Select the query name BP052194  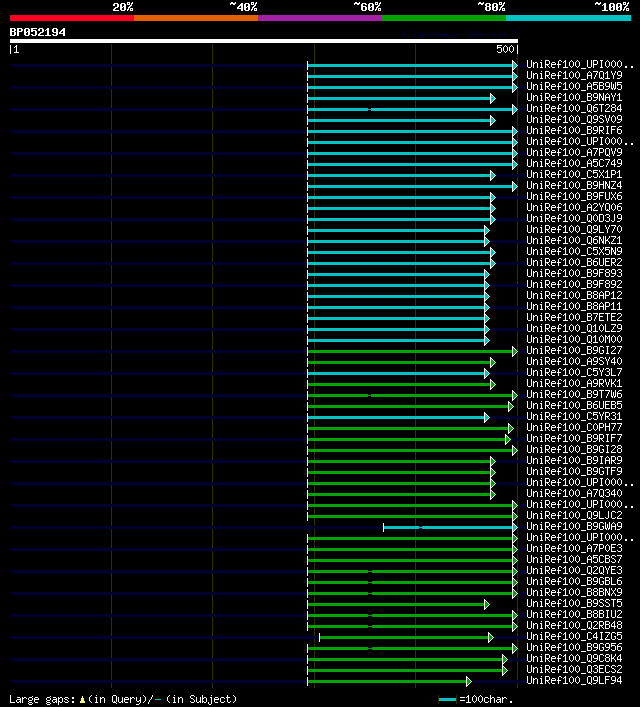tap(37, 32)
